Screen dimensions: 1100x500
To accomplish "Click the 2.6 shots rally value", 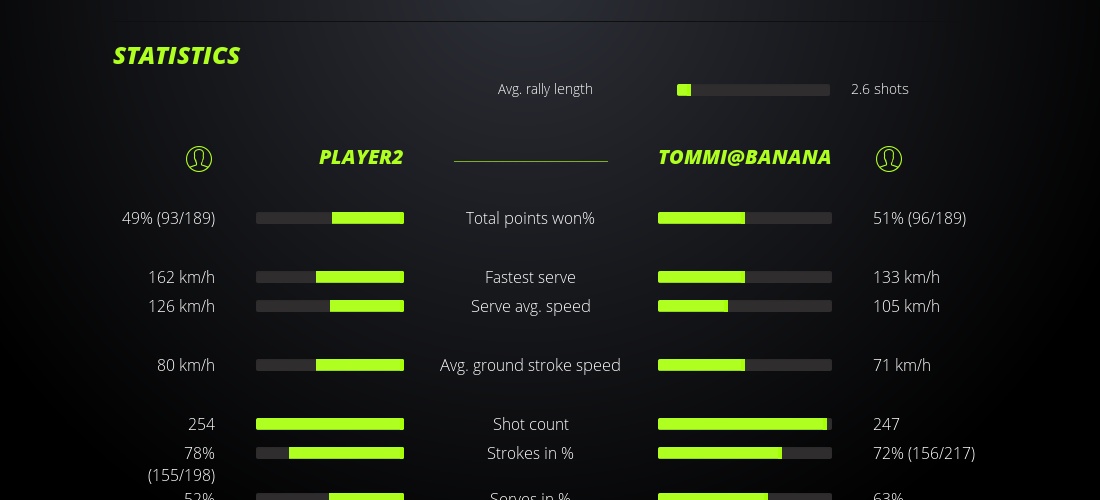I will tap(879, 89).
